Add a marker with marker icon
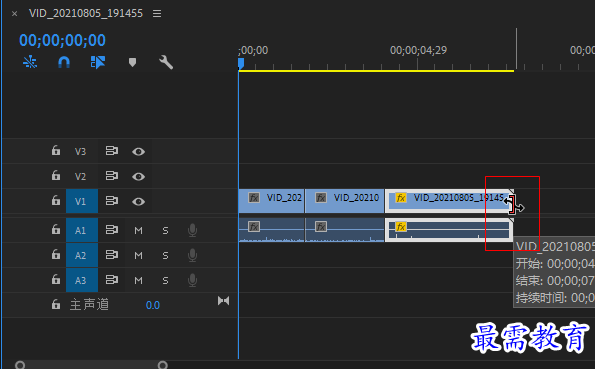The image size is (595, 369). [x=132, y=62]
